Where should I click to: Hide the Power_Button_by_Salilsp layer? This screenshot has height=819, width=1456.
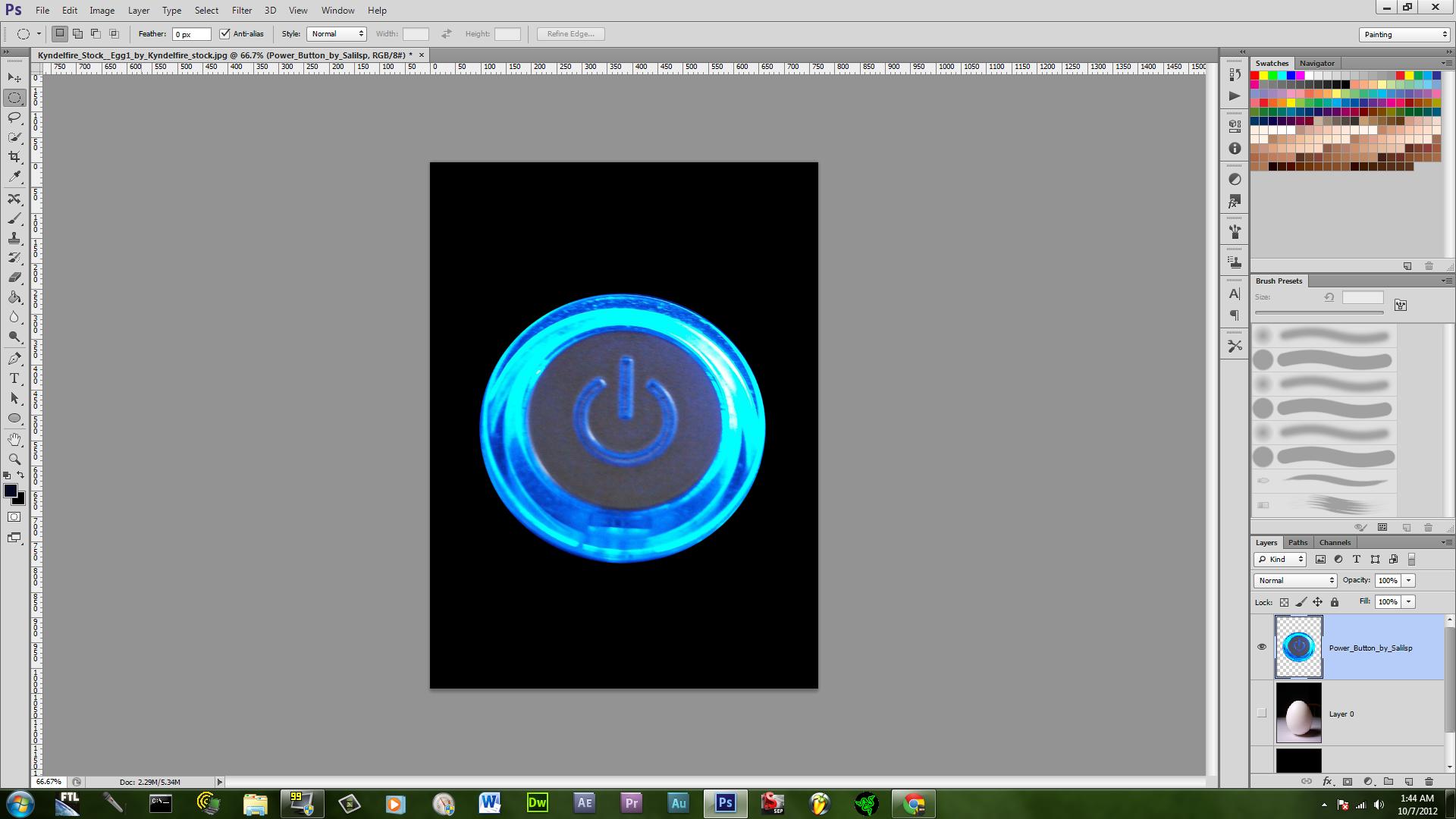pos(1262,647)
